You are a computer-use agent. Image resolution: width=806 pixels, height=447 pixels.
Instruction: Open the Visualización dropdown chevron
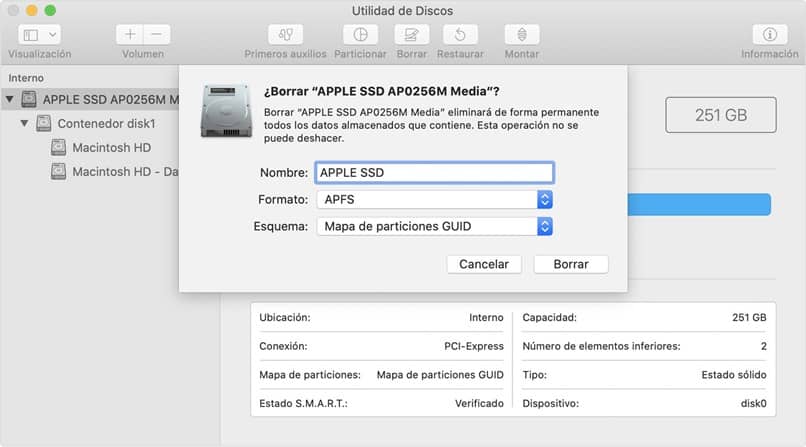pos(52,35)
